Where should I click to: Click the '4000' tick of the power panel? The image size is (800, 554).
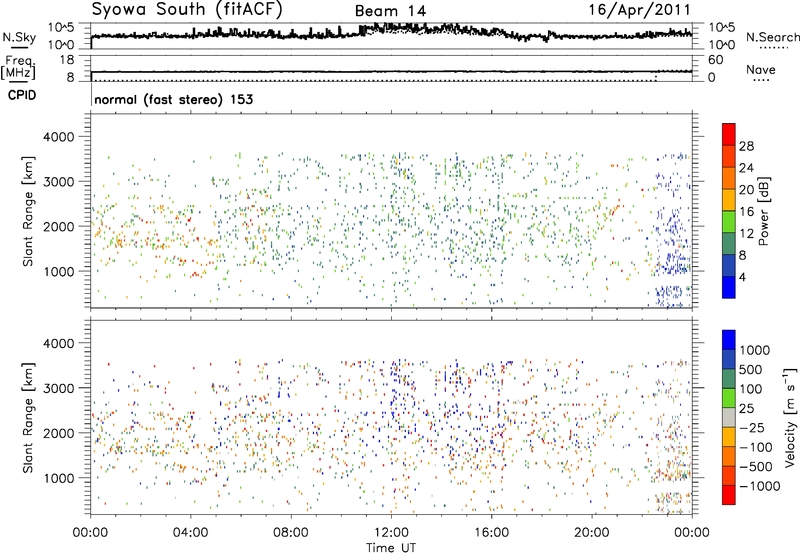pos(58,137)
